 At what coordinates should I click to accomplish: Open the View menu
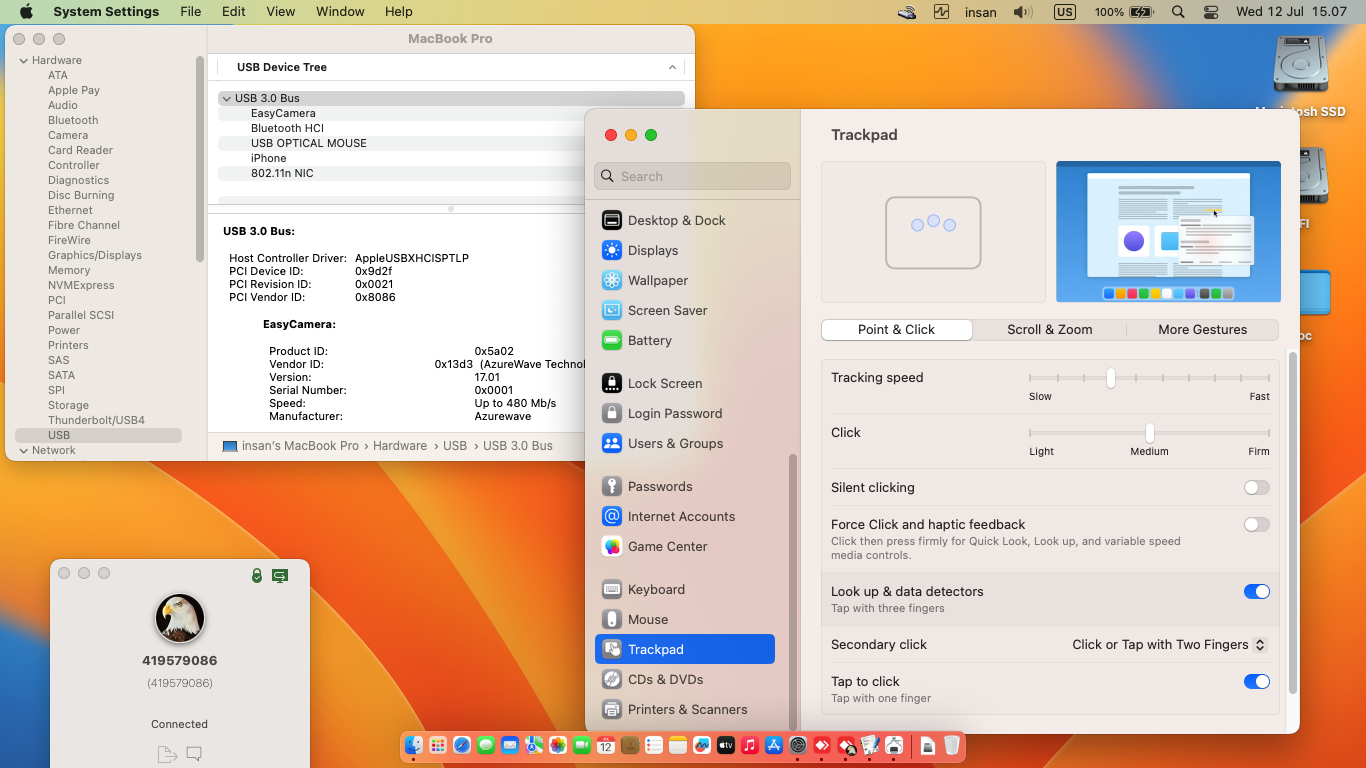(281, 12)
